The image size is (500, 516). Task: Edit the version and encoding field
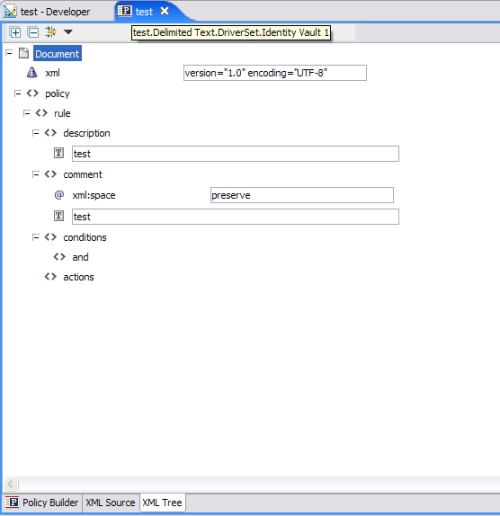(x=275, y=73)
